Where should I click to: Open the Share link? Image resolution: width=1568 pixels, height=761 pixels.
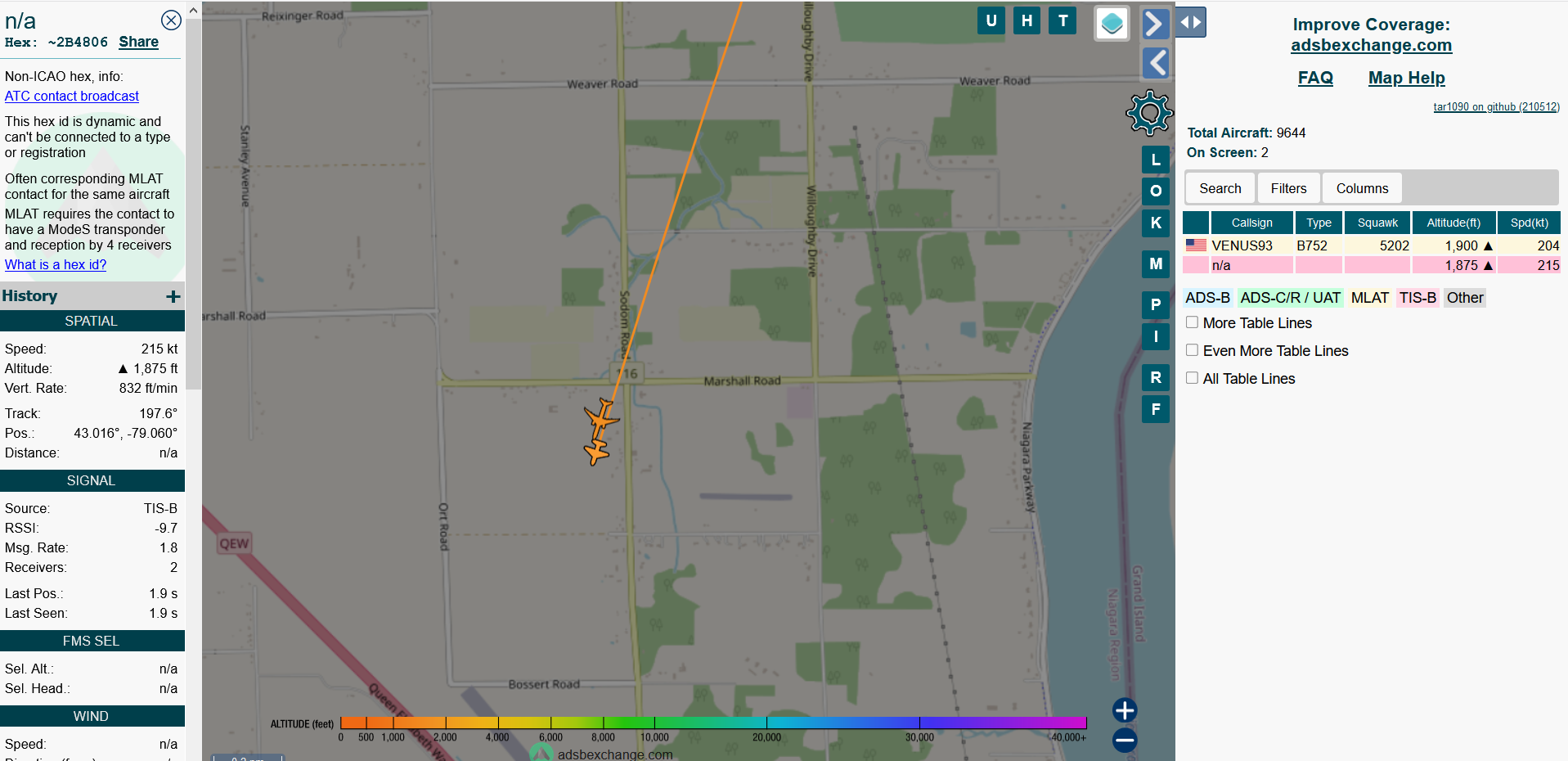138,42
